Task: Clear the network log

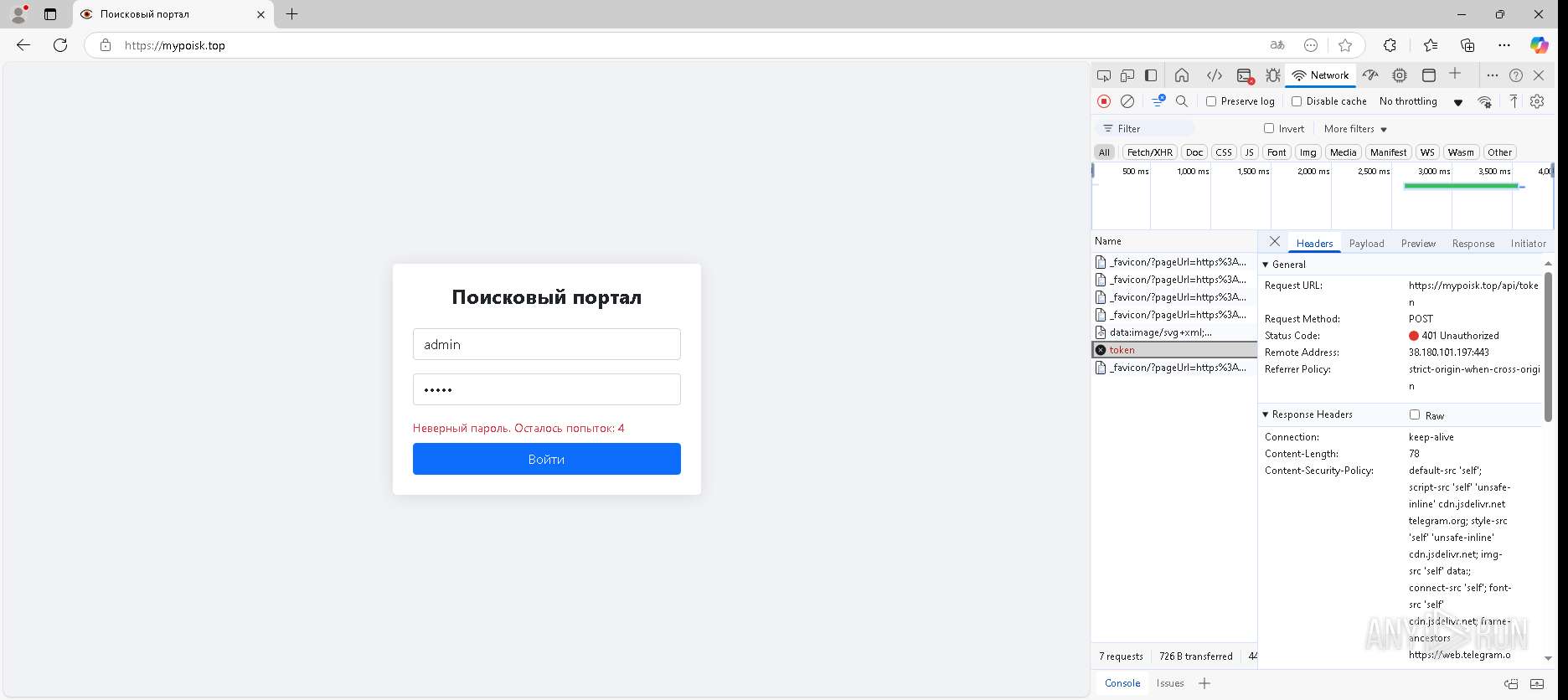Action: tap(1127, 101)
